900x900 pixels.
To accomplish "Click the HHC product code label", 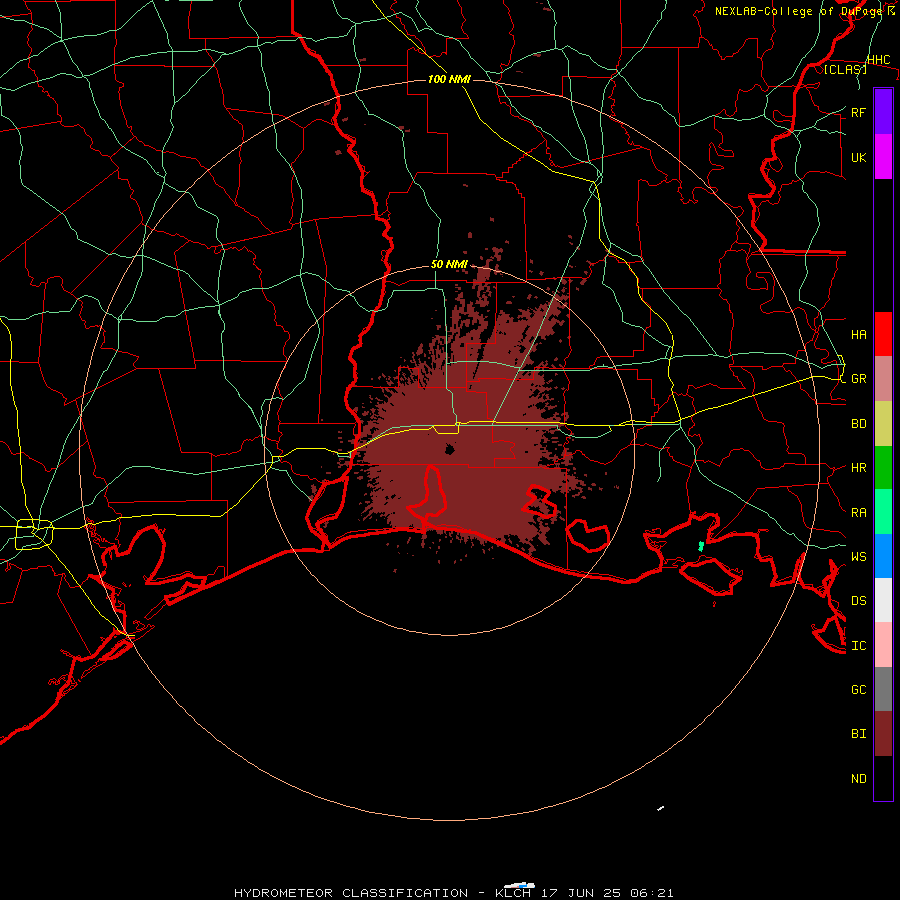I will click(x=878, y=60).
